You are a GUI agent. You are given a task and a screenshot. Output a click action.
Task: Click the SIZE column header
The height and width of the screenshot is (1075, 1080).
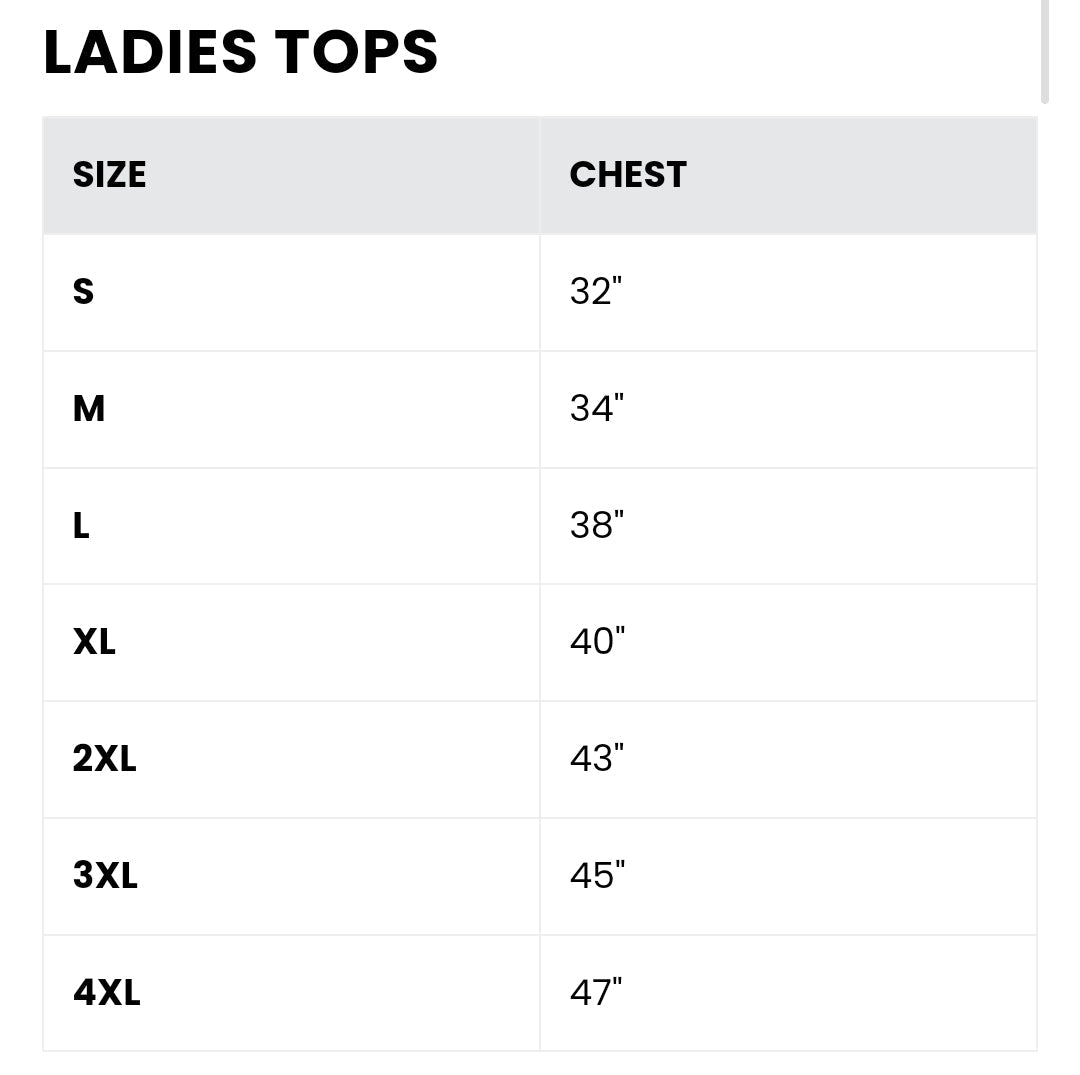tap(109, 175)
